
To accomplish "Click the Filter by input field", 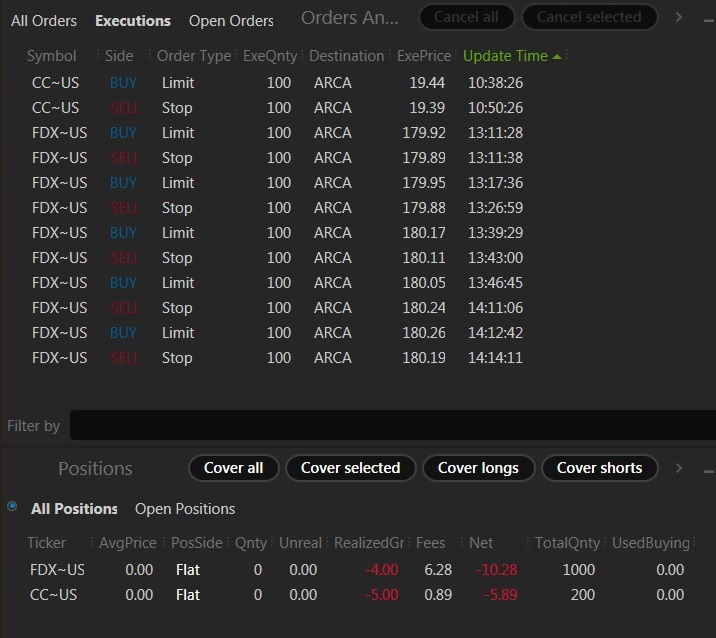I will click(393, 425).
